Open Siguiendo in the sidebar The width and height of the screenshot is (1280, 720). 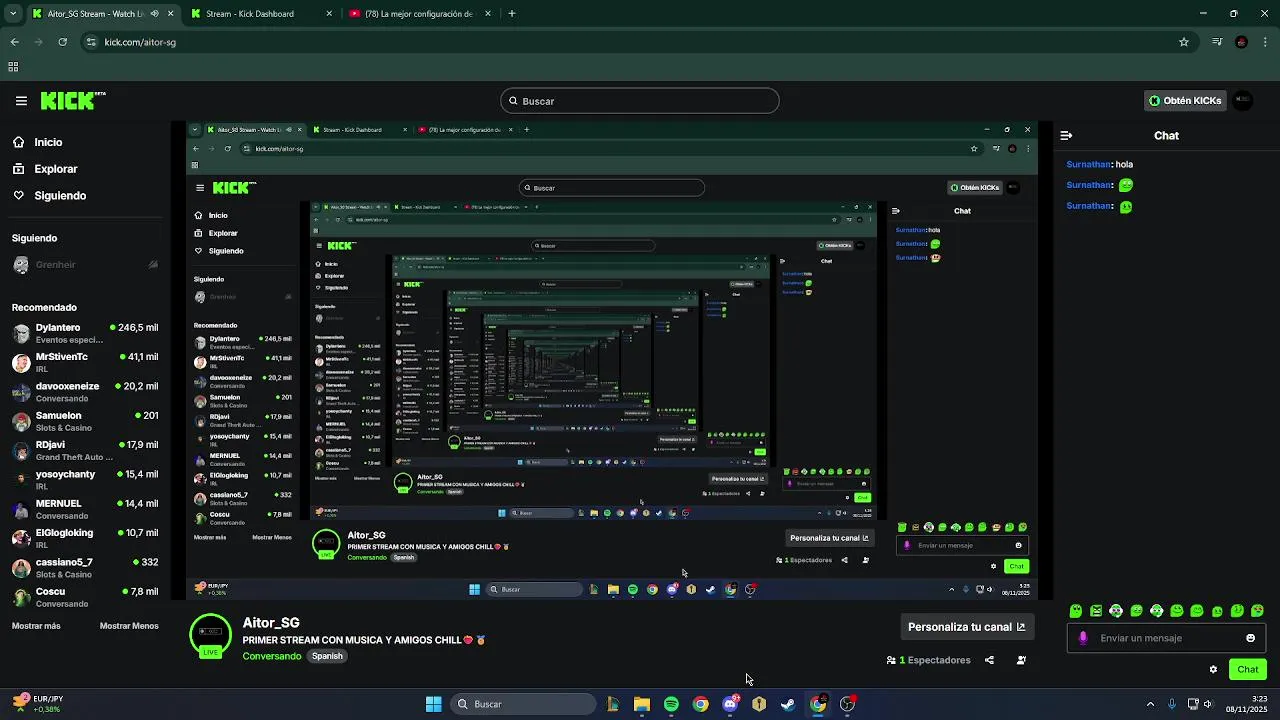pos(60,196)
